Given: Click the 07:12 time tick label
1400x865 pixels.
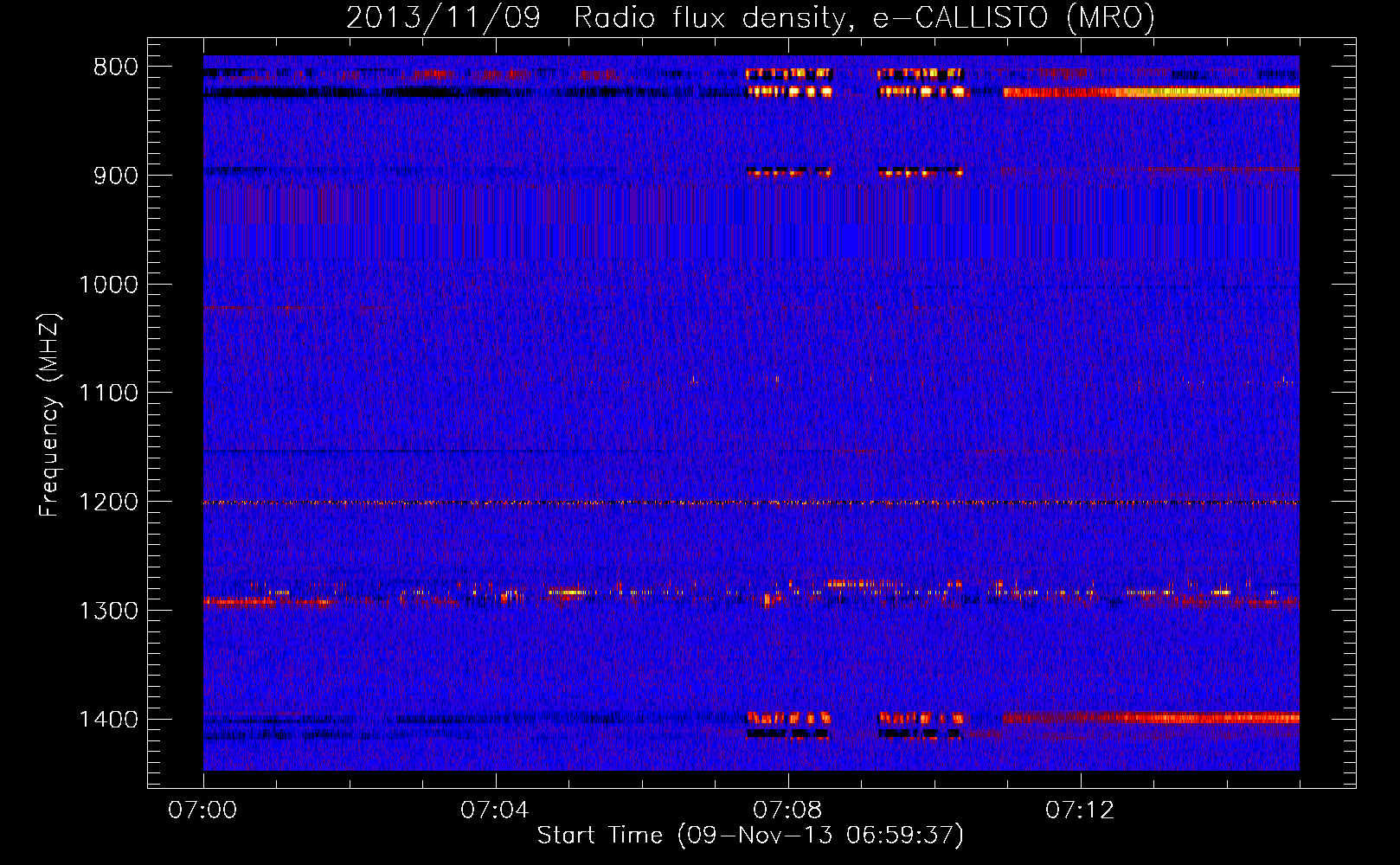Looking at the screenshot, I should 1080,811.
